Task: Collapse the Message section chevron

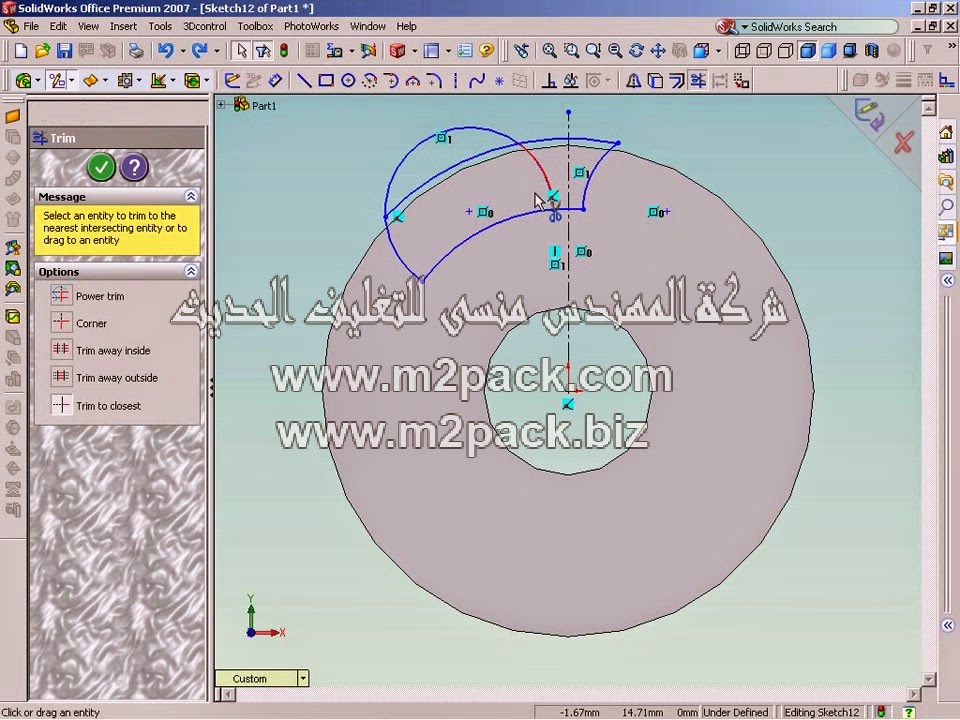Action: coord(191,197)
